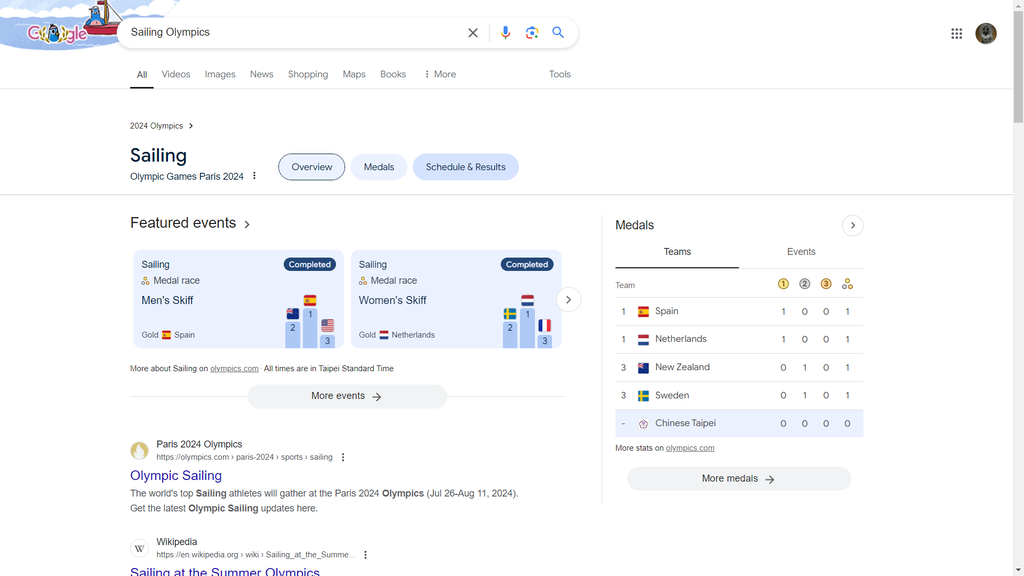This screenshot has height=576, width=1024.
Task: Click the Chinese Taipei emblem icon
Action: tap(643, 424)
